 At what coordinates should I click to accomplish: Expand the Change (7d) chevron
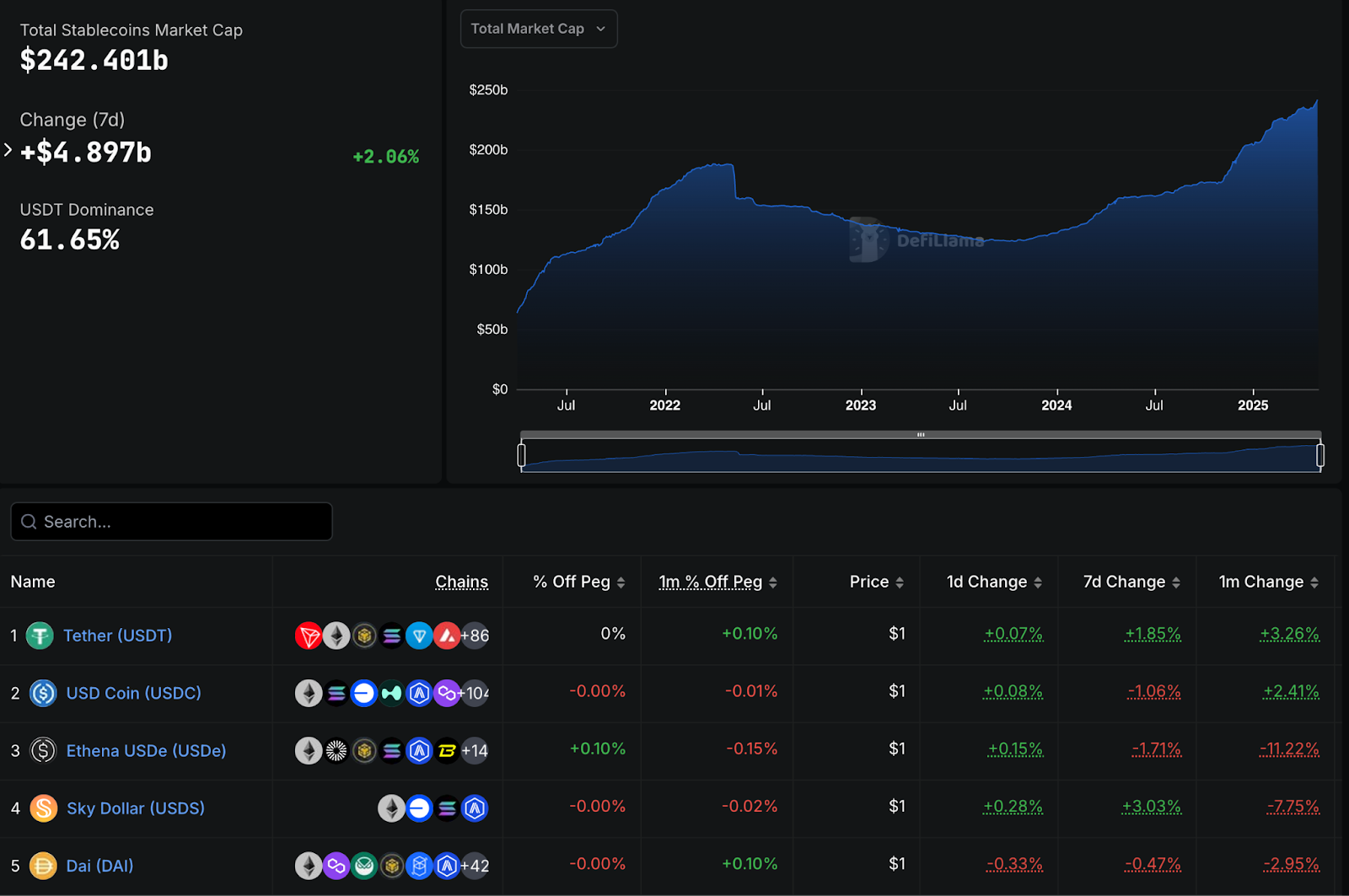(x=8, y=150)
